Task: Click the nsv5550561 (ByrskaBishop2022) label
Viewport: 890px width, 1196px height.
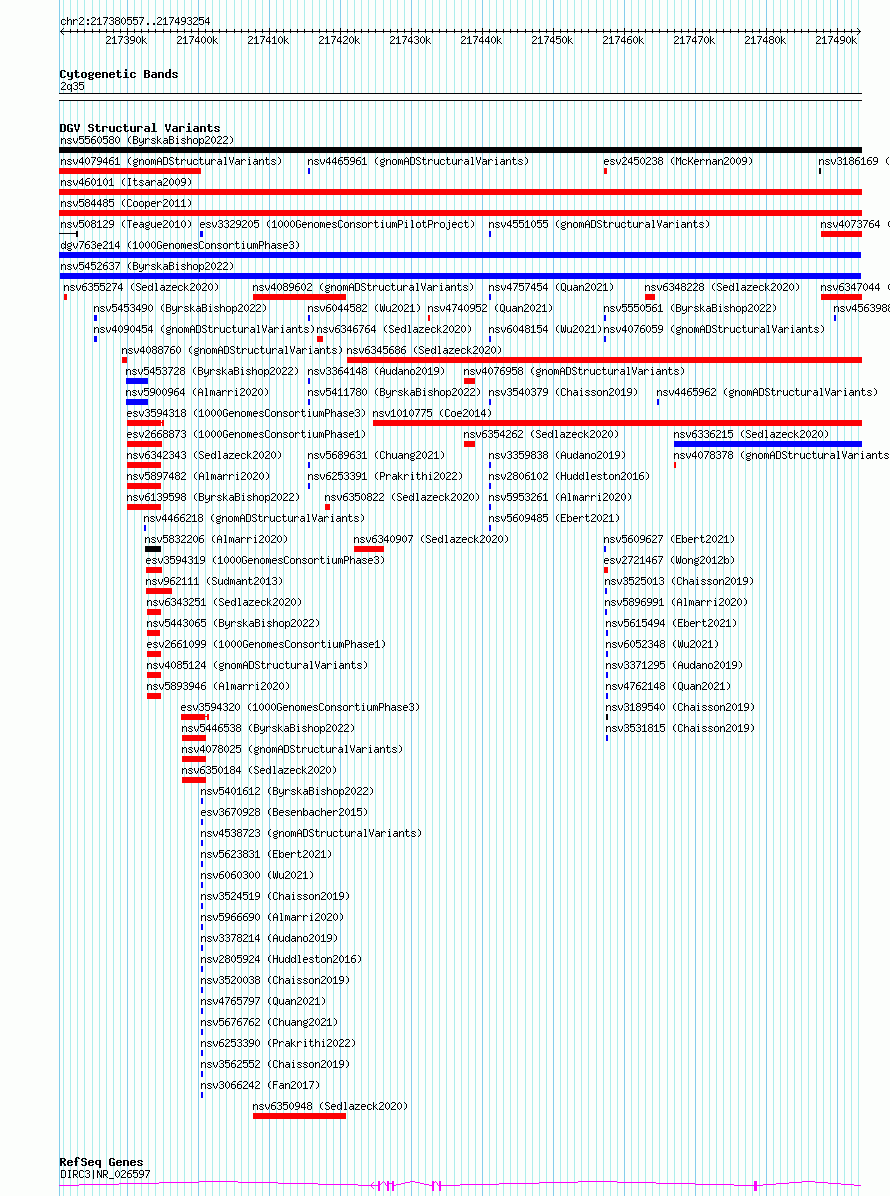Action: pyautogui.click(x=690, y=308)
